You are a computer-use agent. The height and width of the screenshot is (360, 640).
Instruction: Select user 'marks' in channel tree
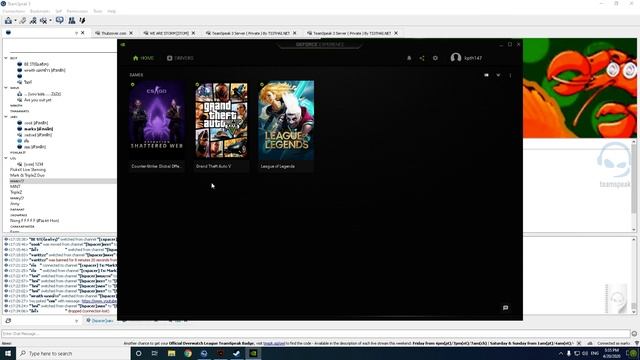tap(38, 129)
